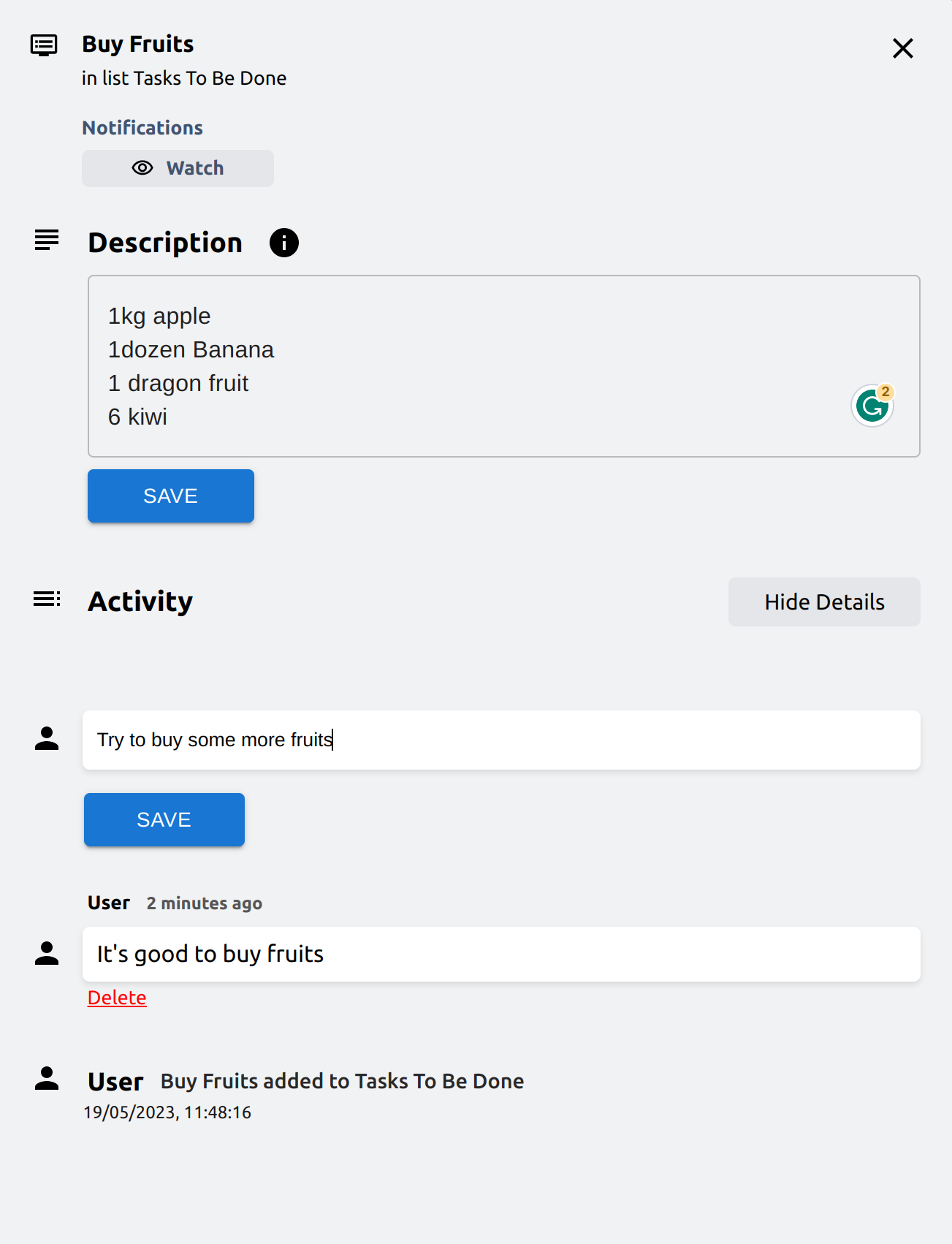Collapse activity with Hide Details
Screen dimensions: 952x1244
click(823, 602)
